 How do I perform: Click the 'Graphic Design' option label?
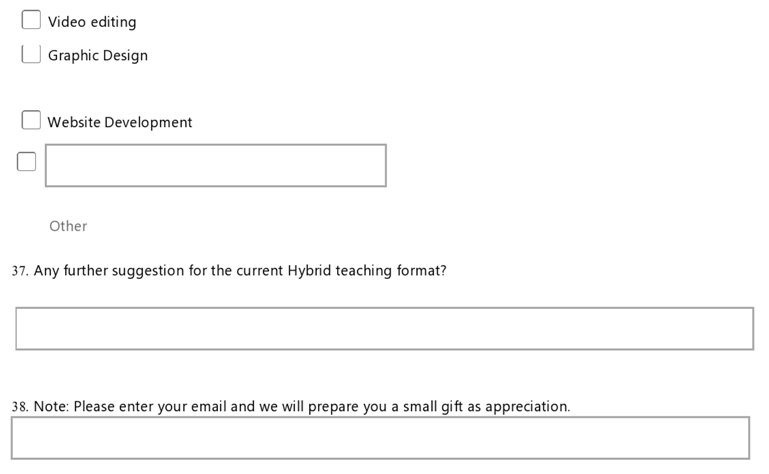[x=98, y=56]
